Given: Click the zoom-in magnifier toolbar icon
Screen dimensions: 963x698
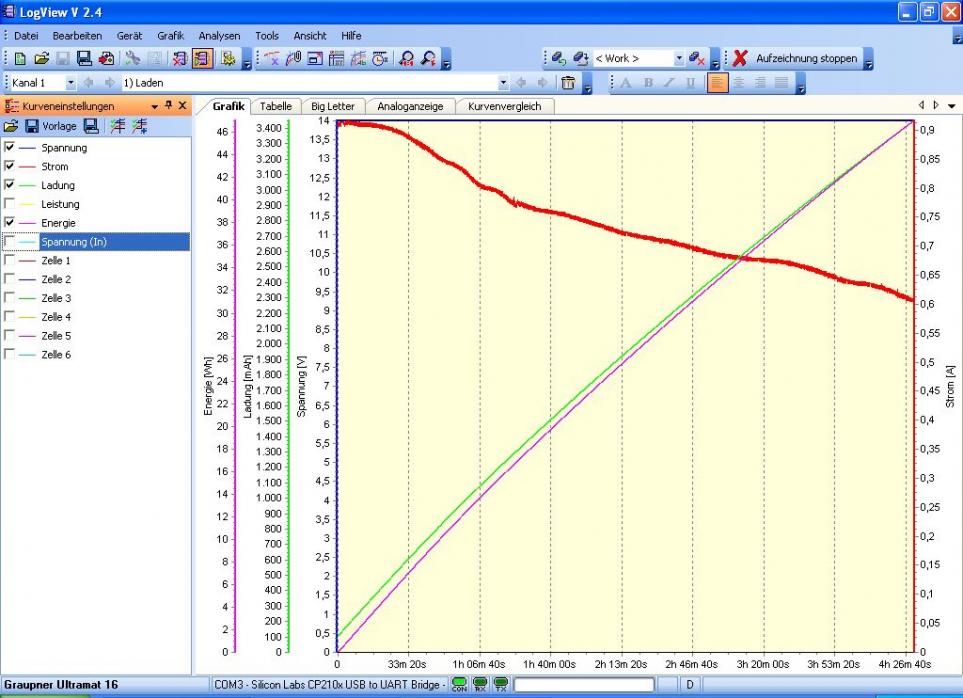Looking at the screenshot, I should tap(407, 59).
